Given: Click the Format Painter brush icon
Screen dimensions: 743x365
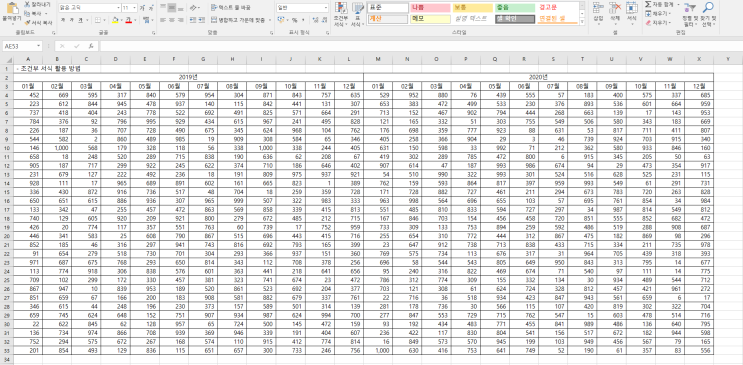Looking at the screenshot, I should click(27, 22).
